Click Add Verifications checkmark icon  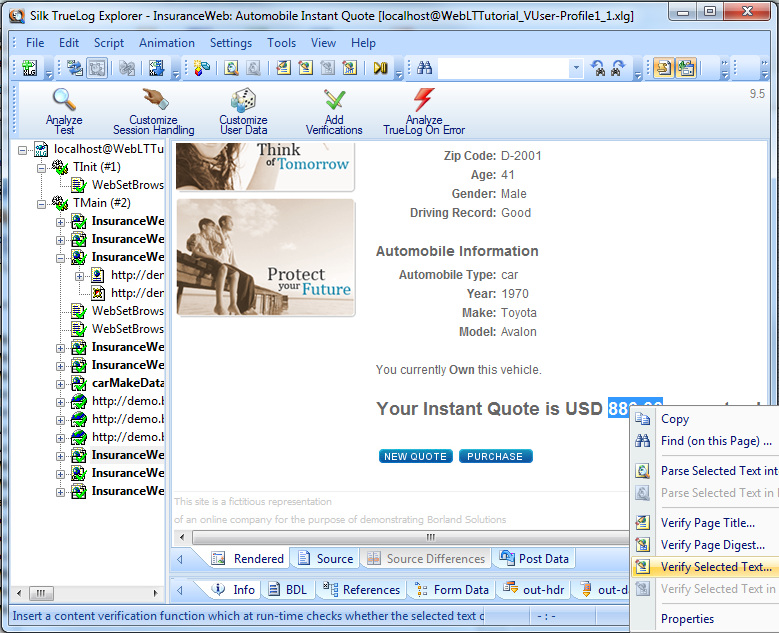pos(334,100)
